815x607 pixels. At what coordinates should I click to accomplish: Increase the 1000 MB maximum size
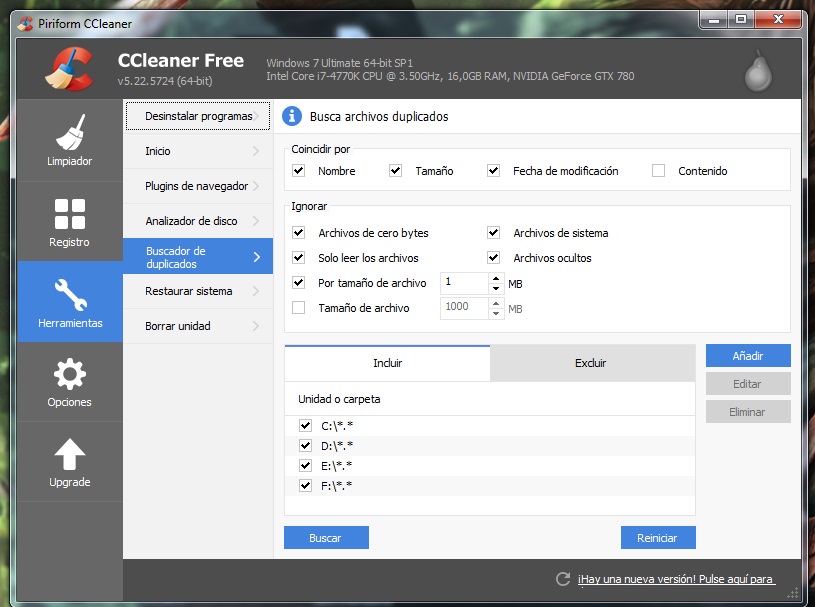(496, 303)
